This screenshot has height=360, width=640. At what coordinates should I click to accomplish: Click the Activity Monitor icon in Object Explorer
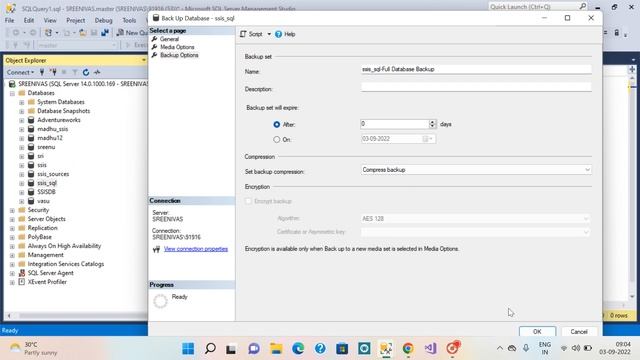click(x=97, y=72)
